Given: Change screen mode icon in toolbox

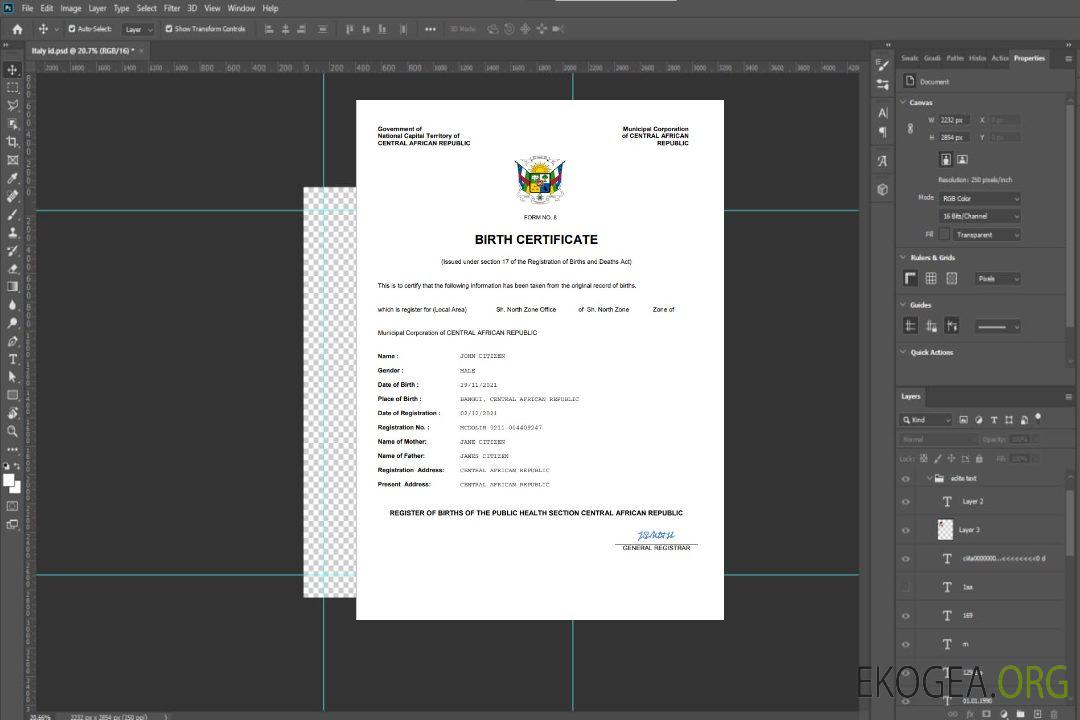Looking at the screenshot, I should (12, 524).
